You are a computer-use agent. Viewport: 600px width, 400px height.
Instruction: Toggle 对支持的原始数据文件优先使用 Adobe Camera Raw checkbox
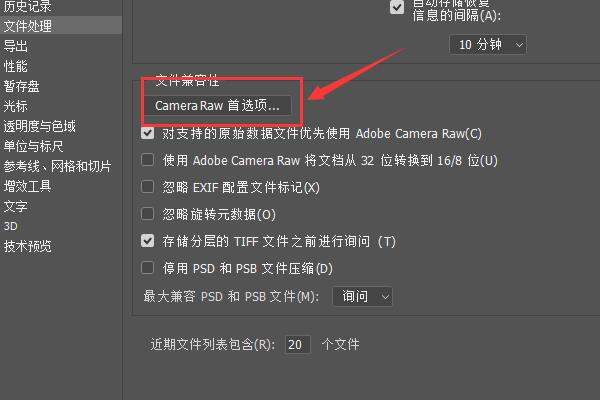click(x=148, y=133)
